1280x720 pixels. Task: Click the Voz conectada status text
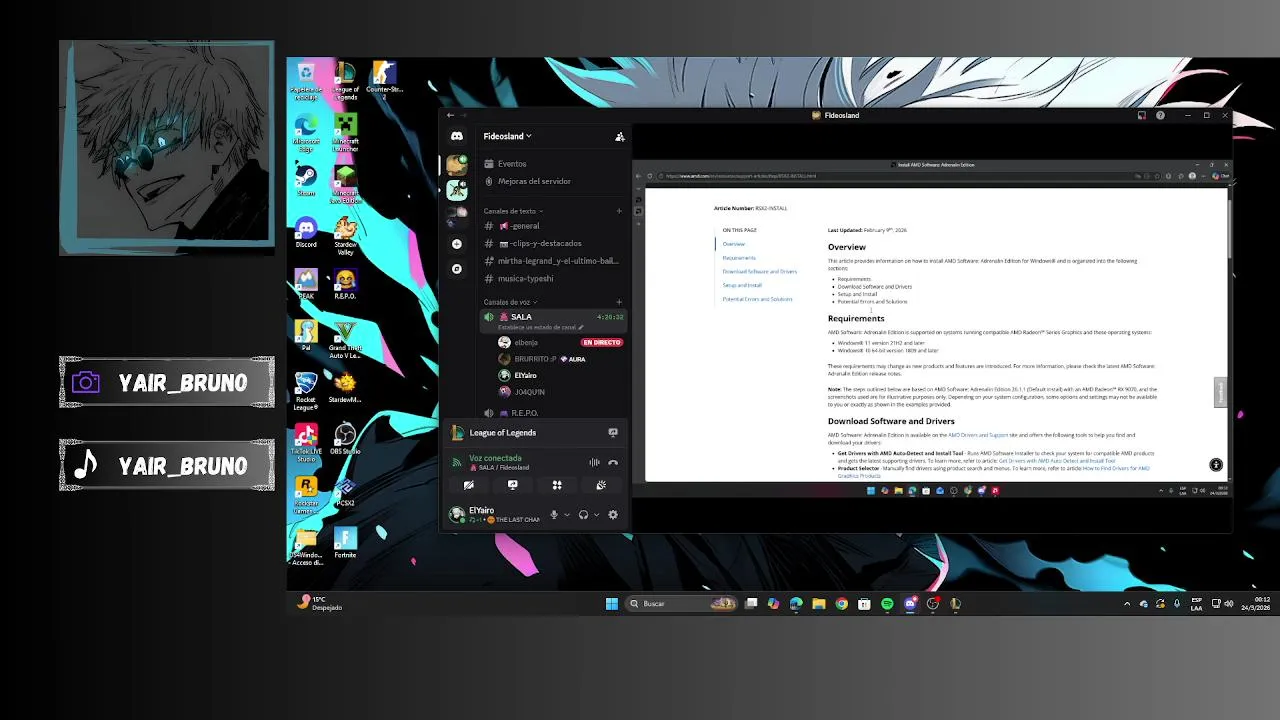point(495,458)
